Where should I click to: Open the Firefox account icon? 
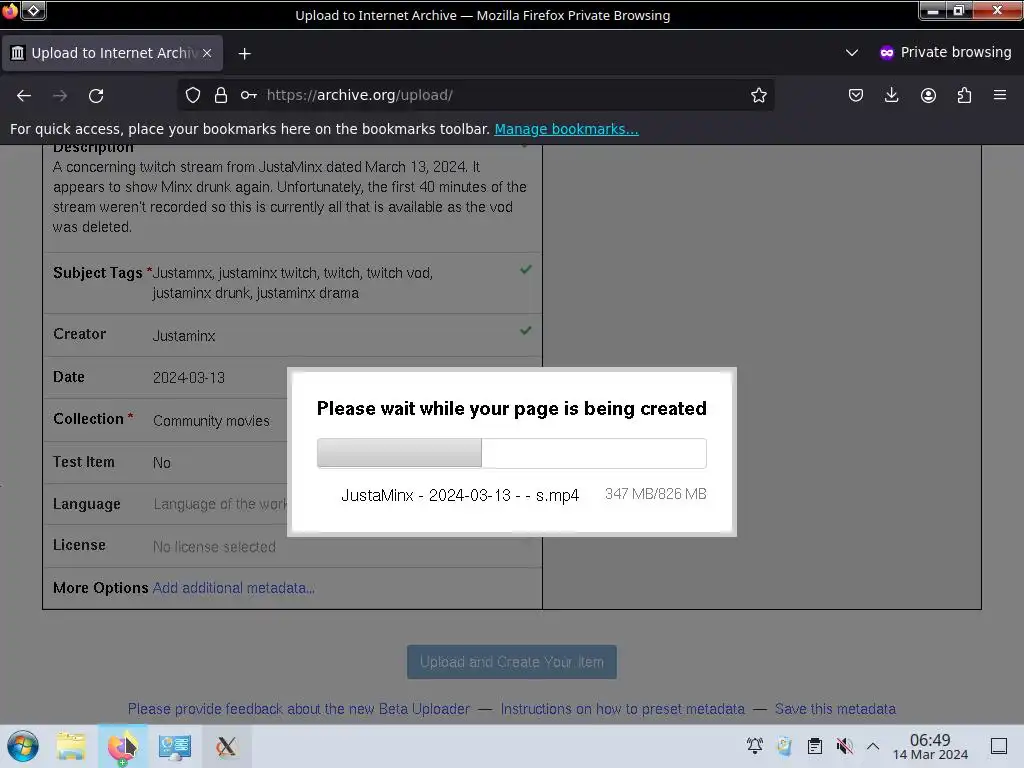pos(928,95)
